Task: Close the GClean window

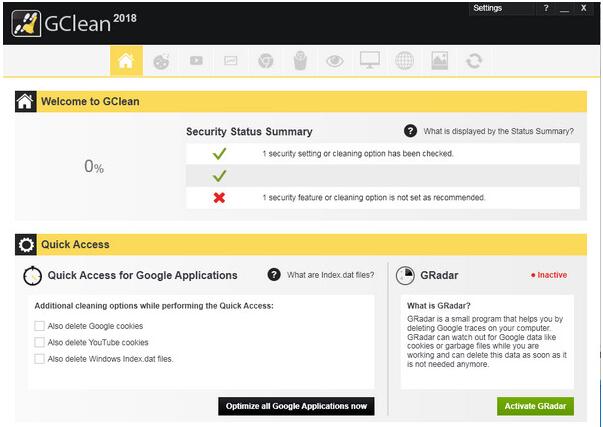Action: click(584, 8)
